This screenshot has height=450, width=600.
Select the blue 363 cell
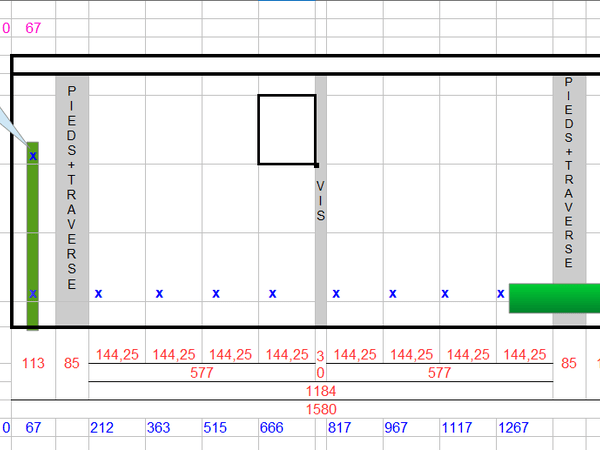click(x=158, y=429)
